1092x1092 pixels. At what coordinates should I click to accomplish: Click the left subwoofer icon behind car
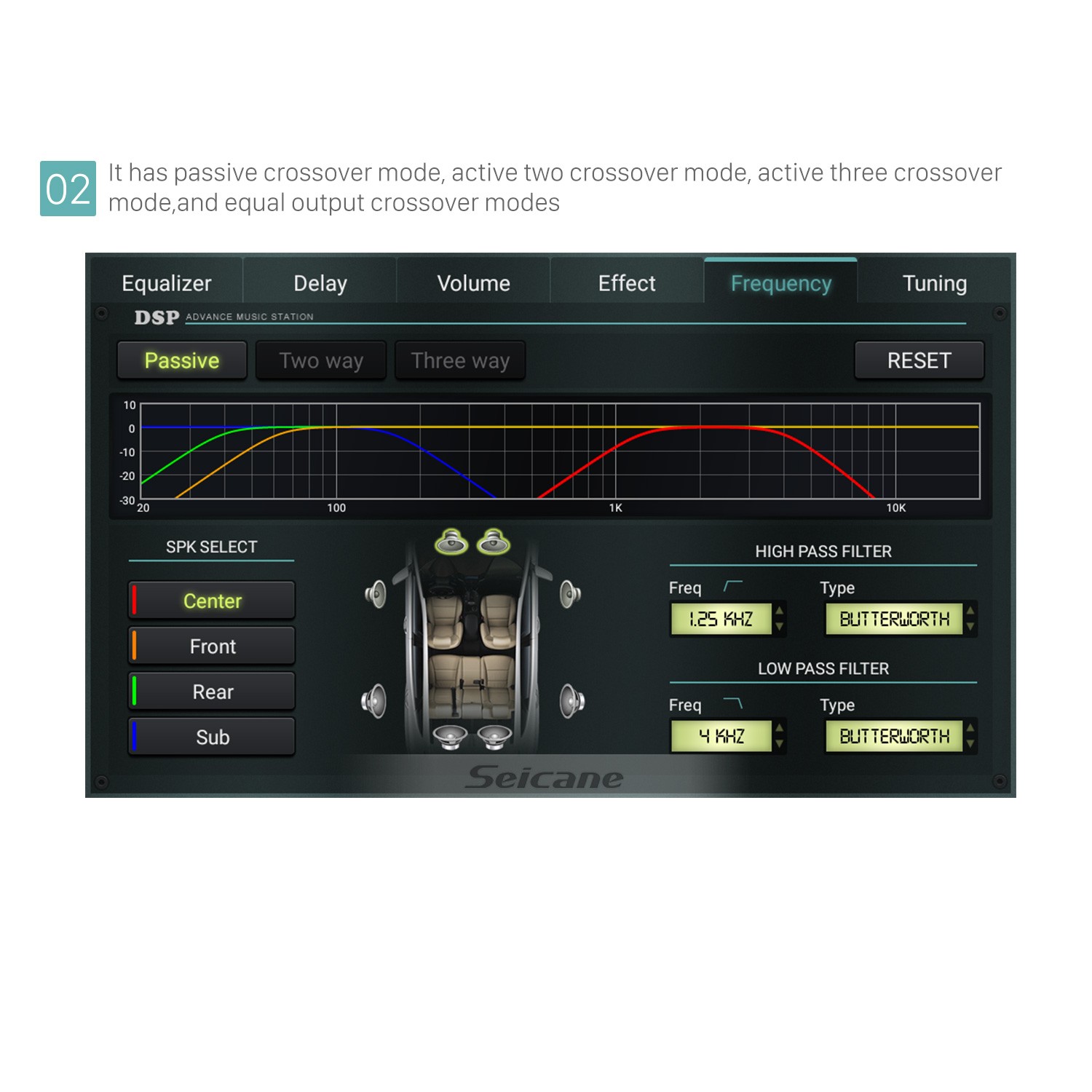click(x=451, y=737)
